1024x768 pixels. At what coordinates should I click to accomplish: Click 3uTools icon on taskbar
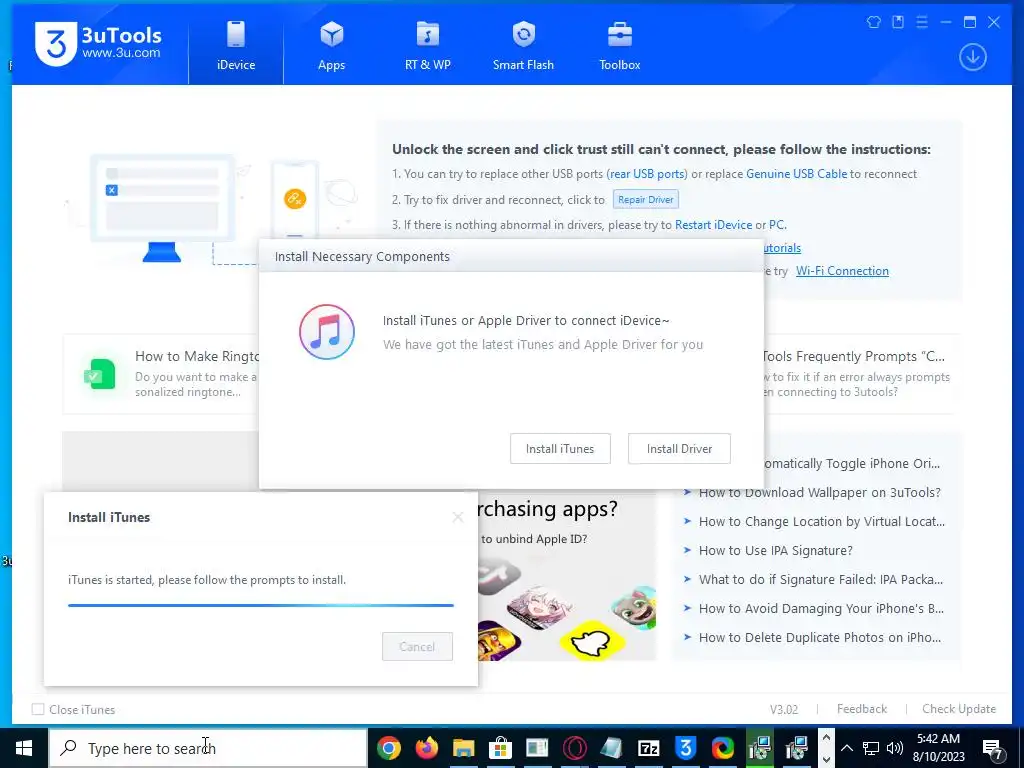[686, 748]
